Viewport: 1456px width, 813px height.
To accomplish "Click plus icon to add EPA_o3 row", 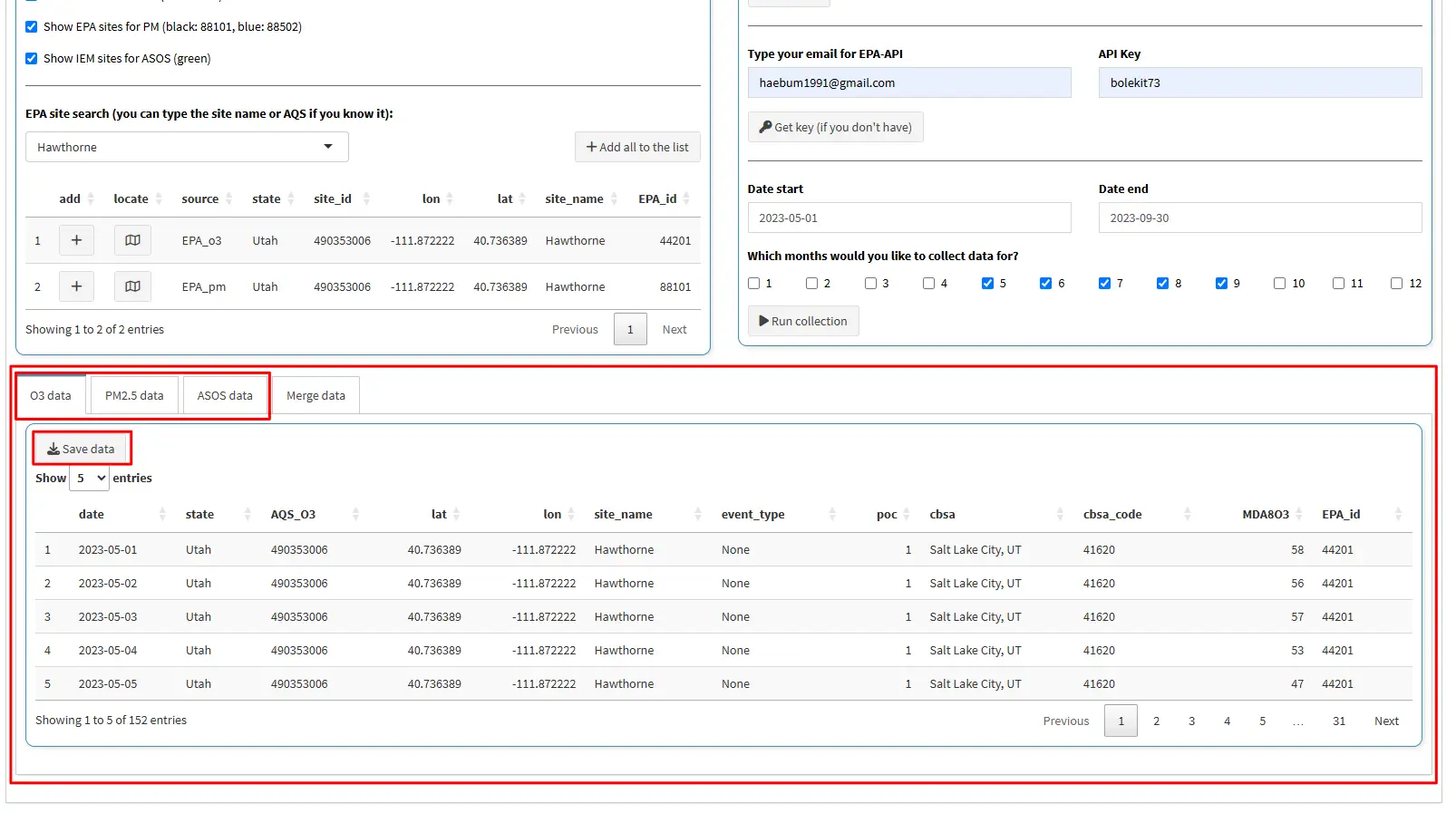I will (x=76, y=240).
